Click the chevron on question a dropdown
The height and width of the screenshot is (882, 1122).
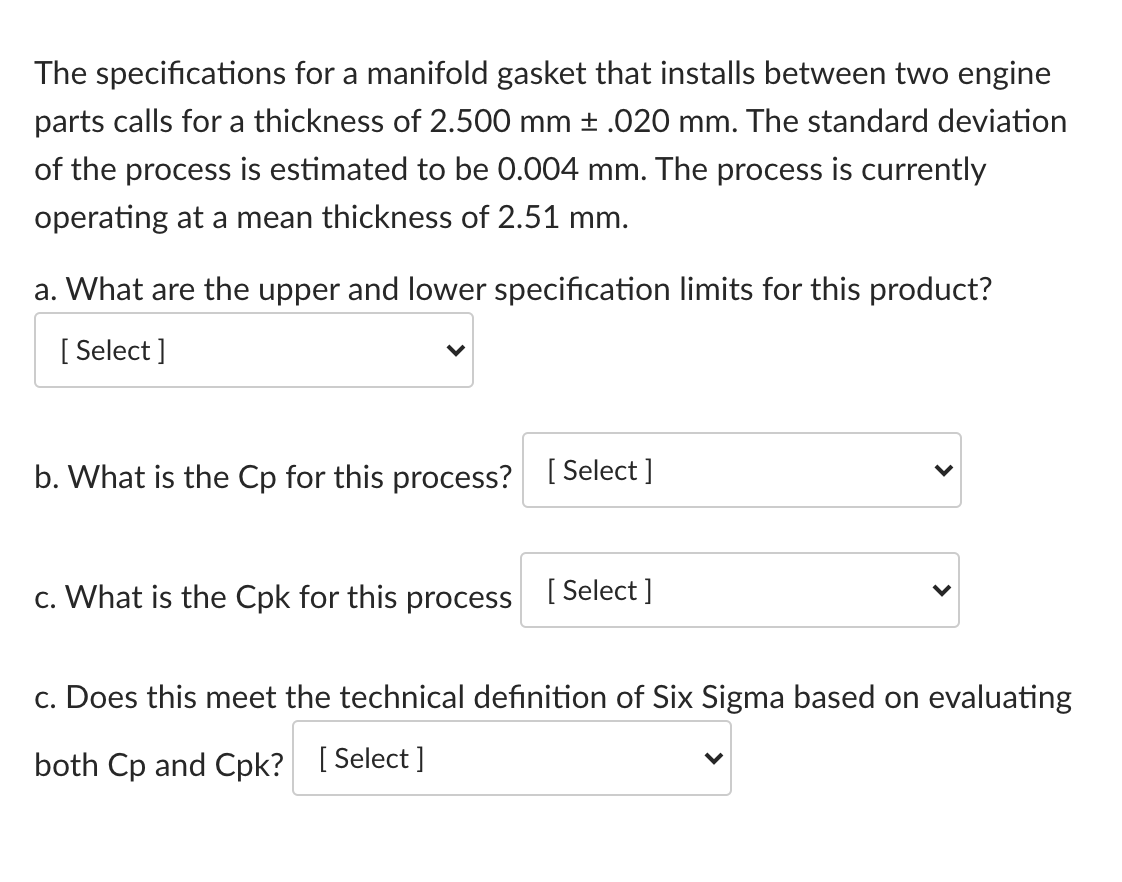456,350
